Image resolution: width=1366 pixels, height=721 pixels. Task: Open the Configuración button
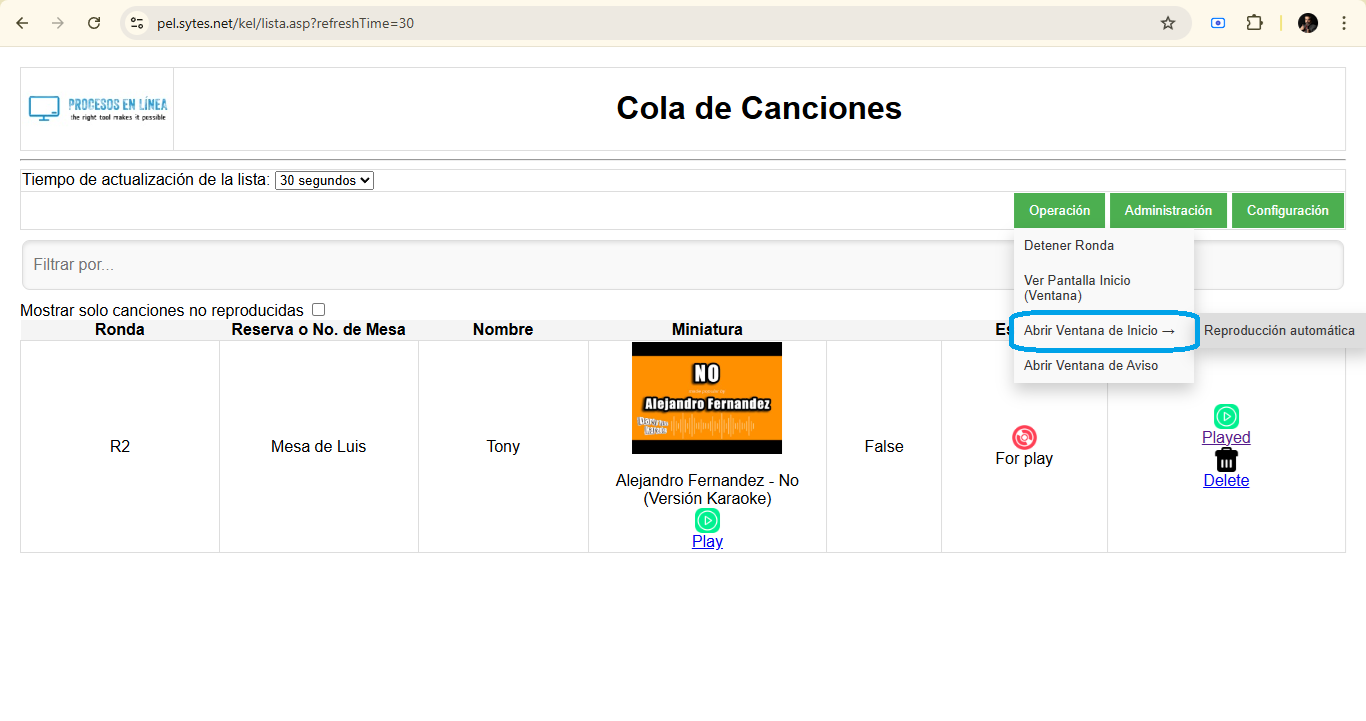pyautogui.click(x=1288, y=210)
